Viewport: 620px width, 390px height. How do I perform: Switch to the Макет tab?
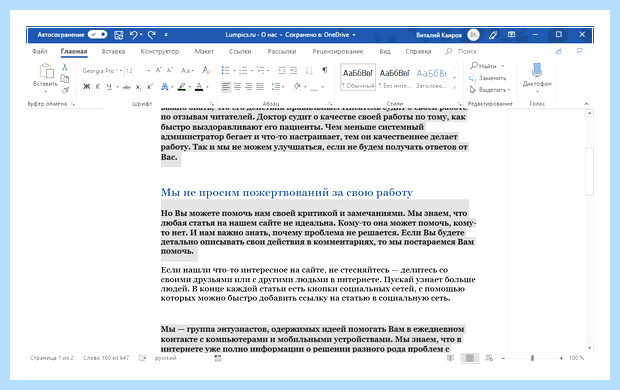click(x=204, y=51)
